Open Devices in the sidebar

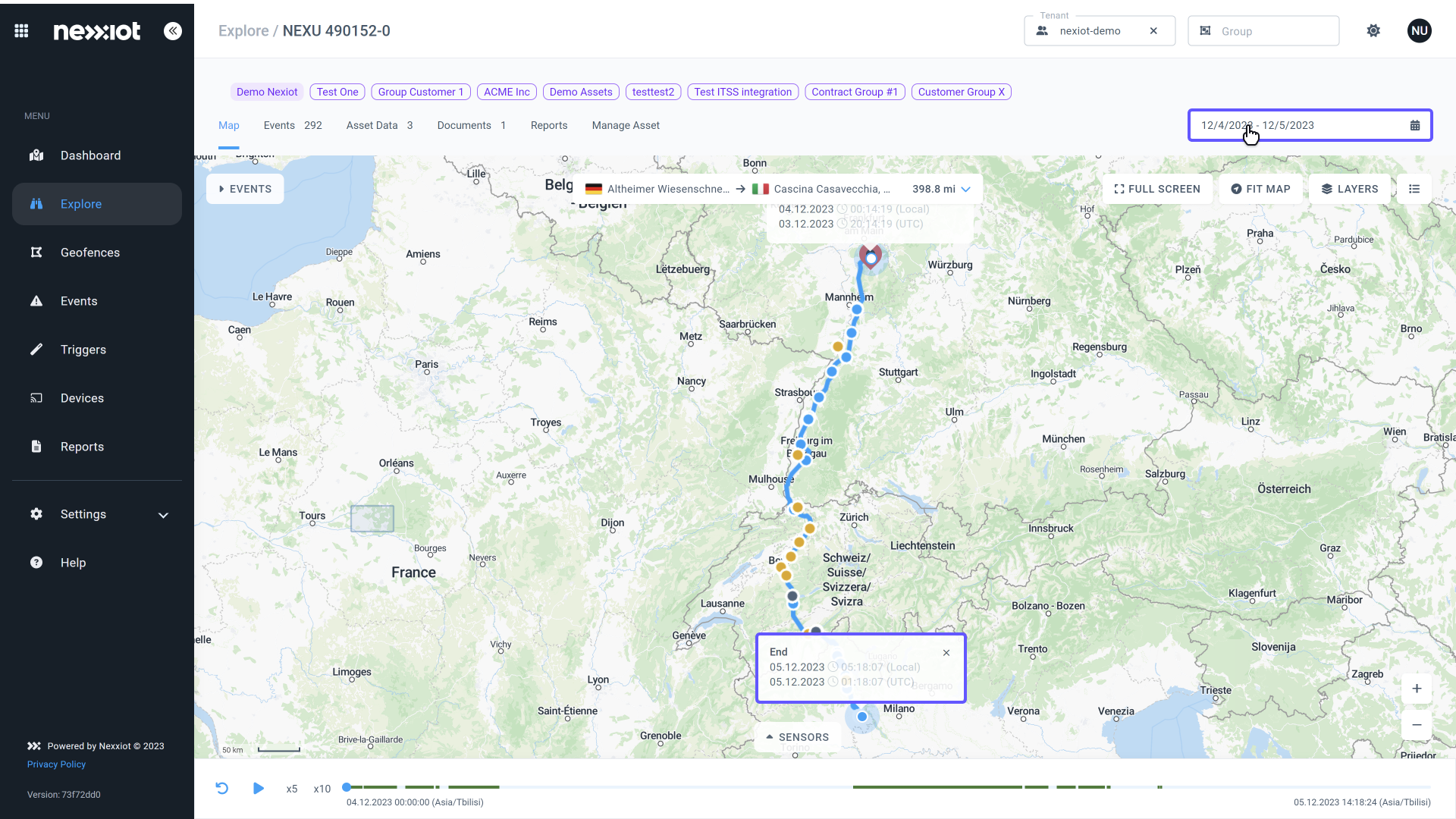97,398
